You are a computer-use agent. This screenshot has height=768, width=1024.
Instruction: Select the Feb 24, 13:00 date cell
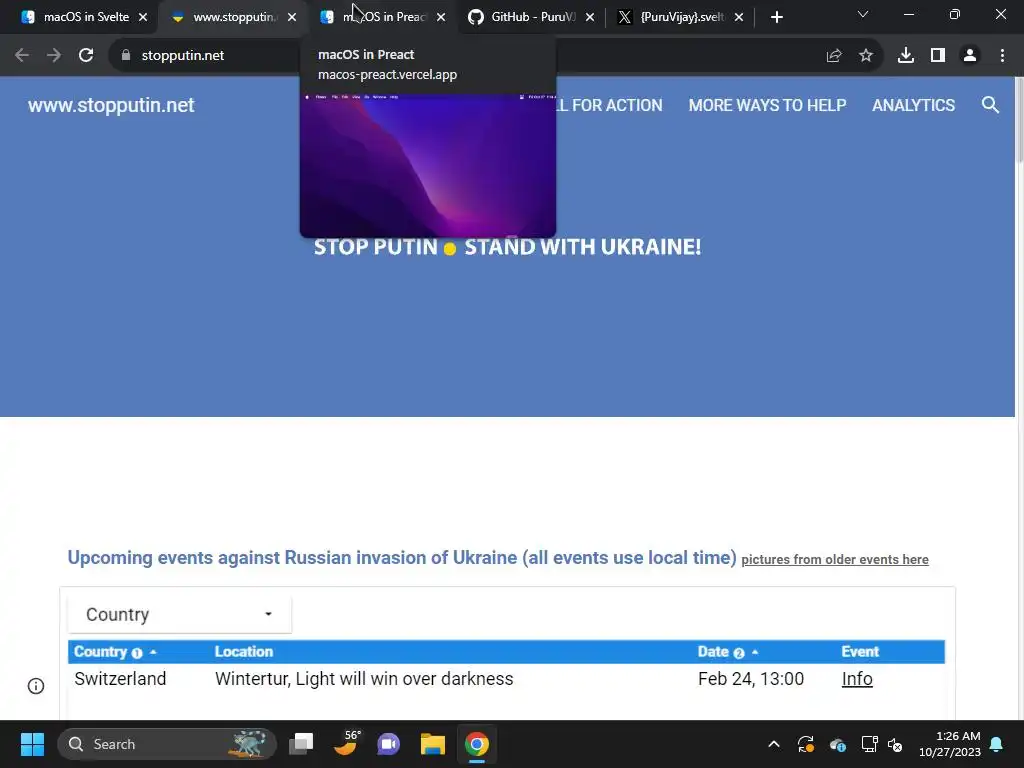(751, 679)
